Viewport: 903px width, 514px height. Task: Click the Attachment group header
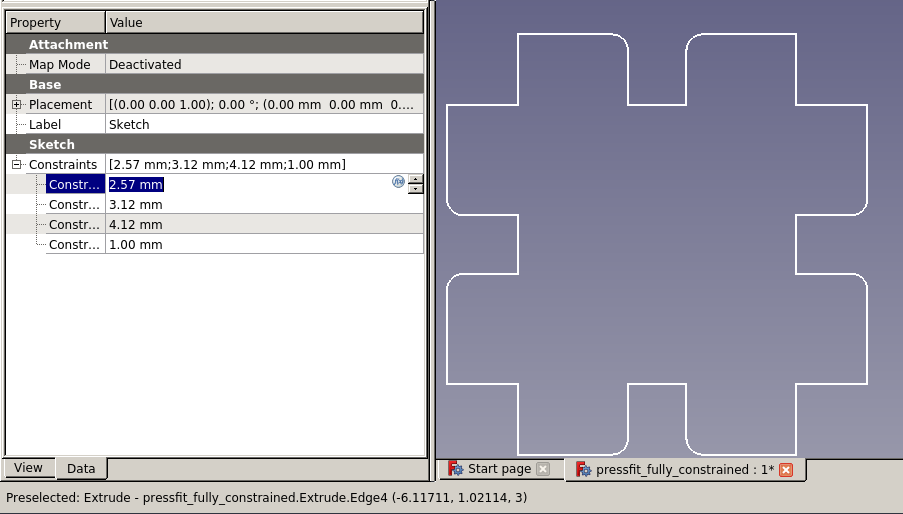coord(215,44)
